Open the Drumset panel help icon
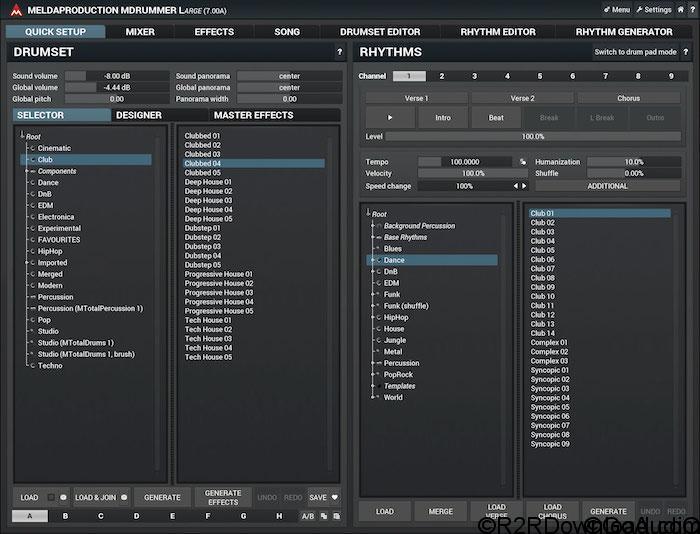The height and width of the screenshot is (534, 700). click(x=340, y=52)
